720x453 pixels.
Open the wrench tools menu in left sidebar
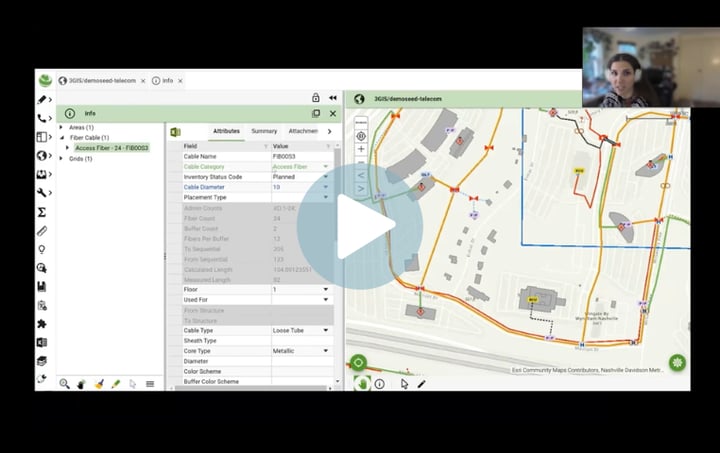(x=42, y=193)
